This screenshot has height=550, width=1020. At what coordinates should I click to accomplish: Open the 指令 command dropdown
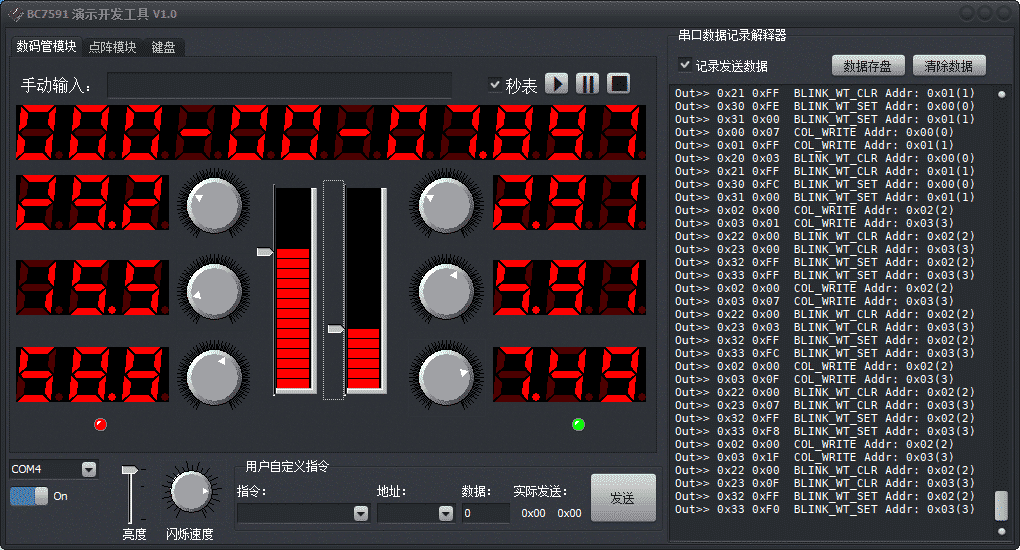coord(361,514)
